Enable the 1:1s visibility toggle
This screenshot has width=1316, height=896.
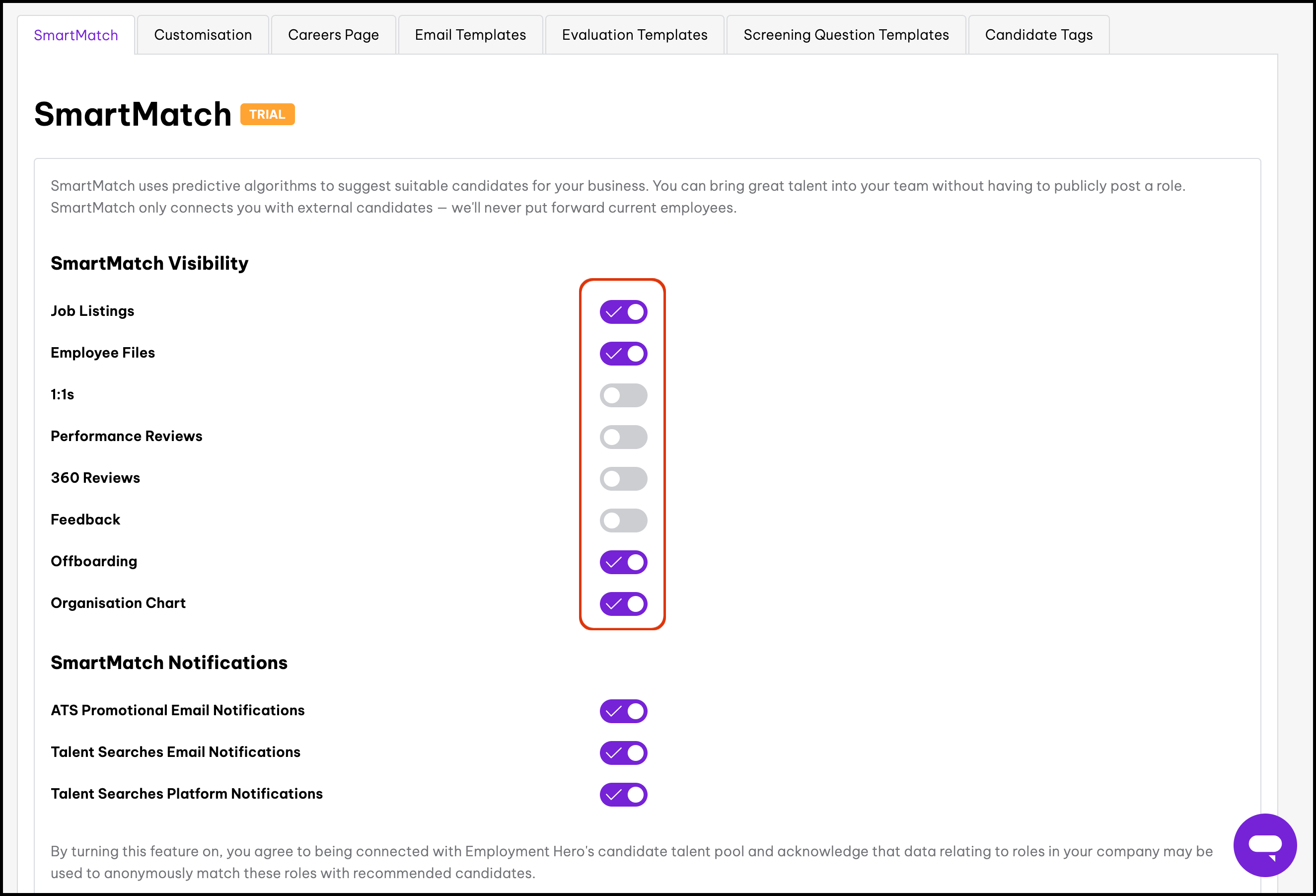tap(623, 395)
